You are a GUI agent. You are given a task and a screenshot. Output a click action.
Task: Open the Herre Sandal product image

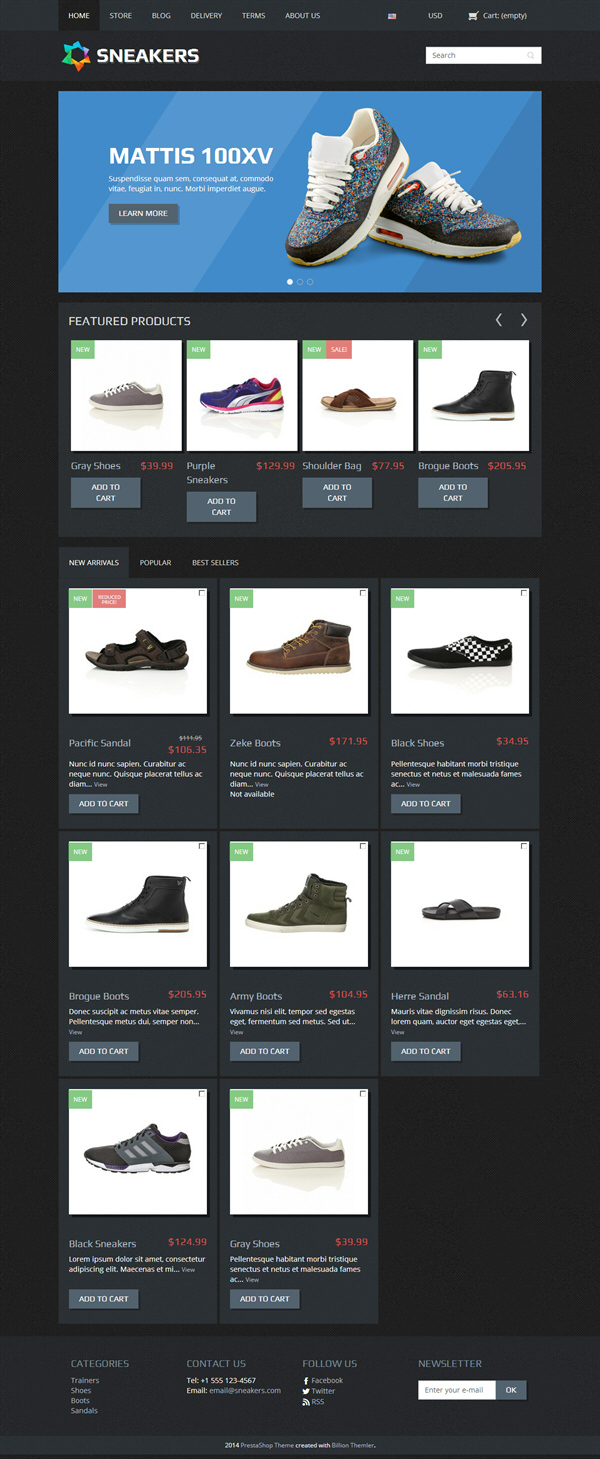tap(460, 904)
